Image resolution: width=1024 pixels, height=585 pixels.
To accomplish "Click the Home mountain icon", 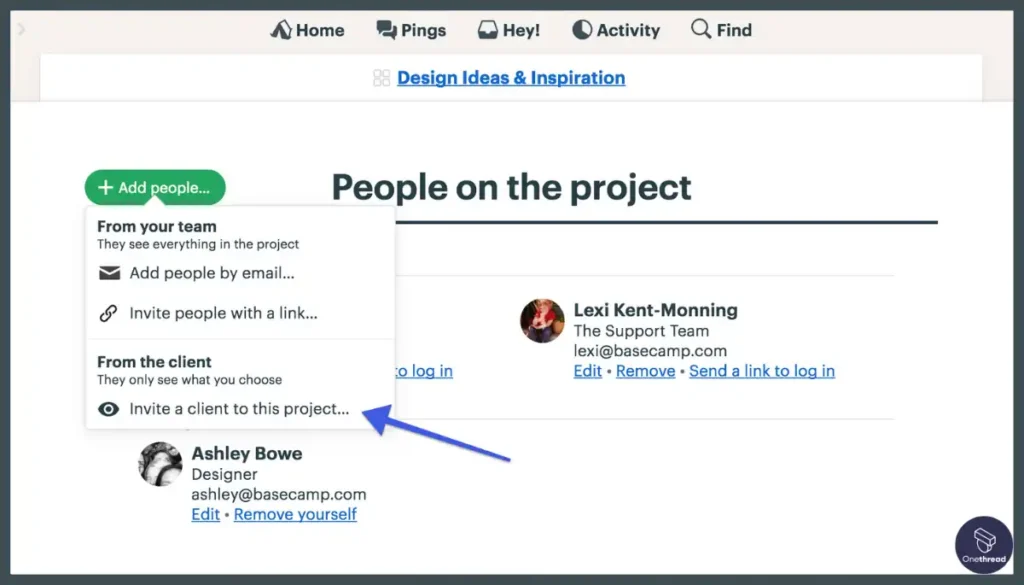I will pos(281,30).
